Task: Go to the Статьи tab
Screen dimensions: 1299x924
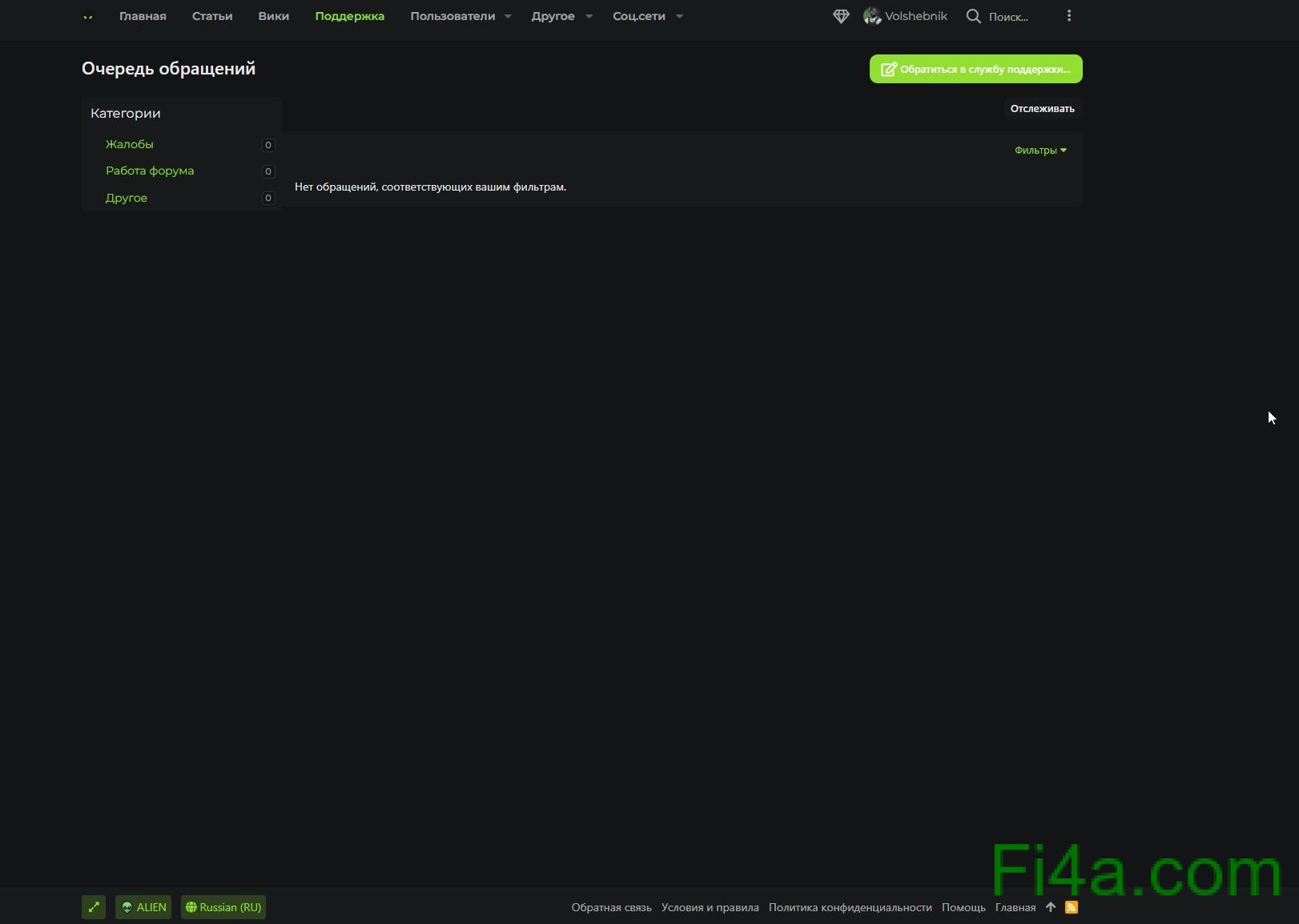Action: pyautogui.click(x=212, y=16)
